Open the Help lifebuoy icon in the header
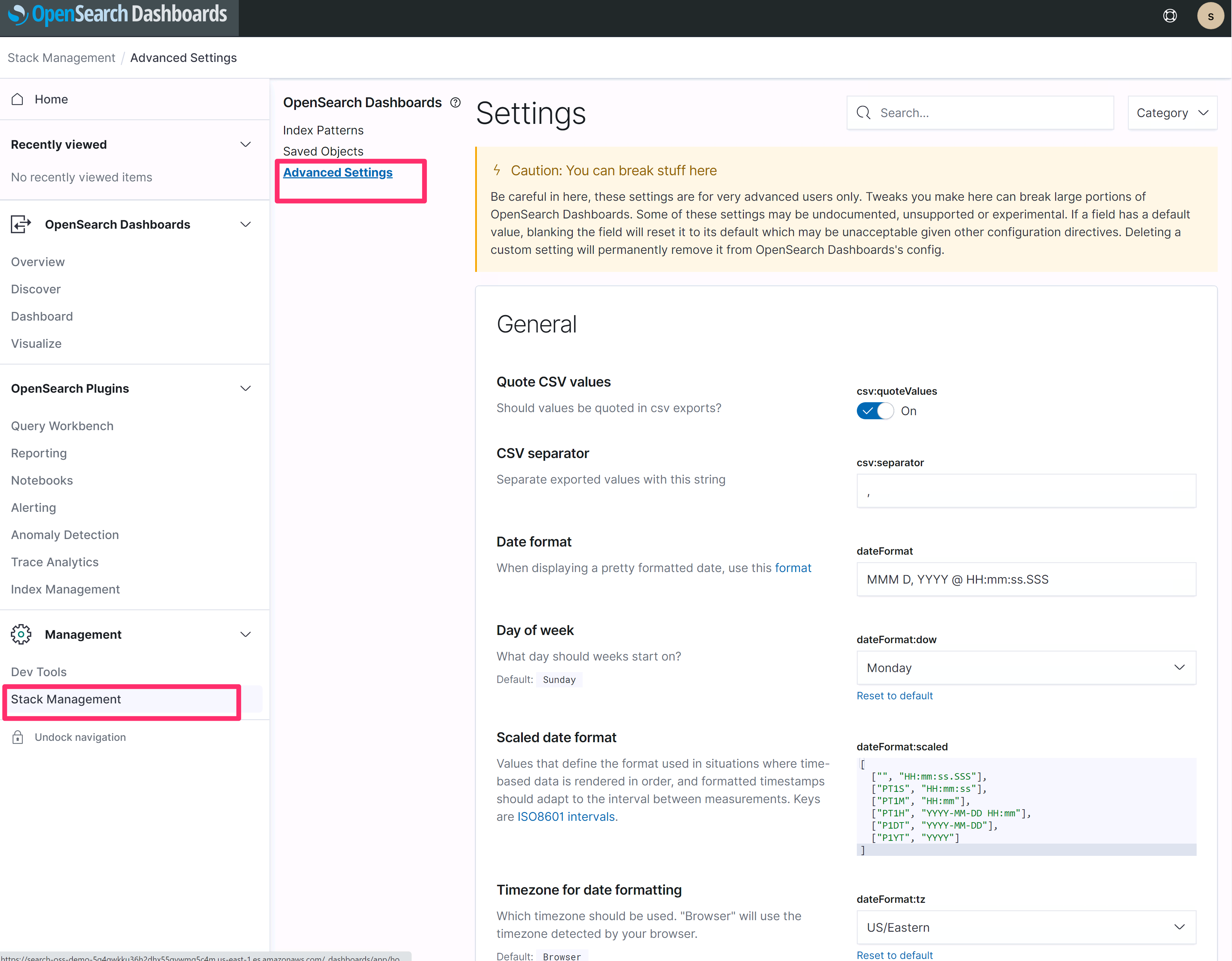The image size is (1232, 961). coord(1170,16)
